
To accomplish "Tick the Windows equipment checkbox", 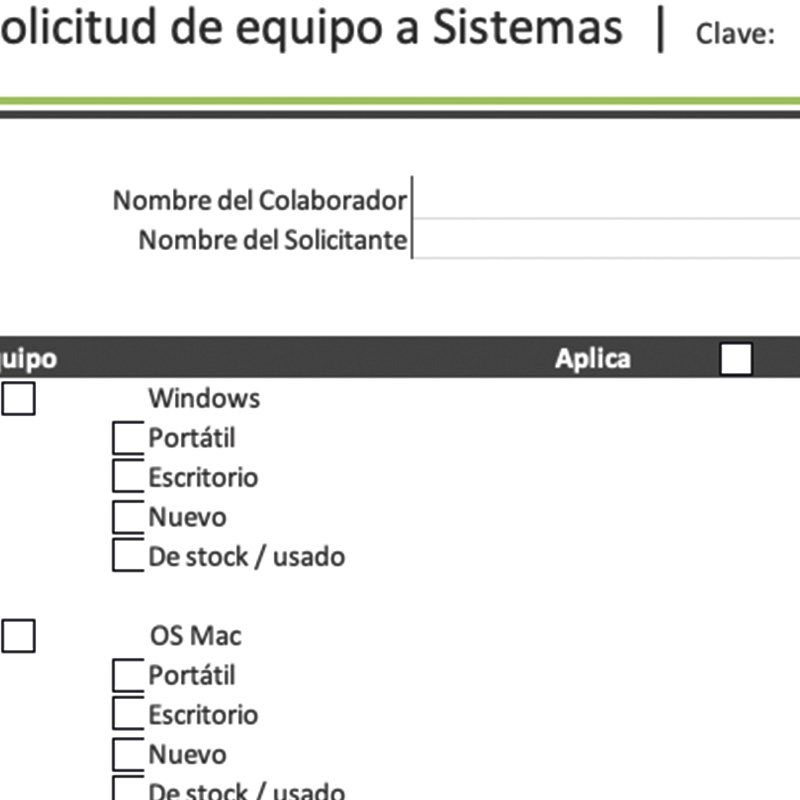I will coord(18,399).
